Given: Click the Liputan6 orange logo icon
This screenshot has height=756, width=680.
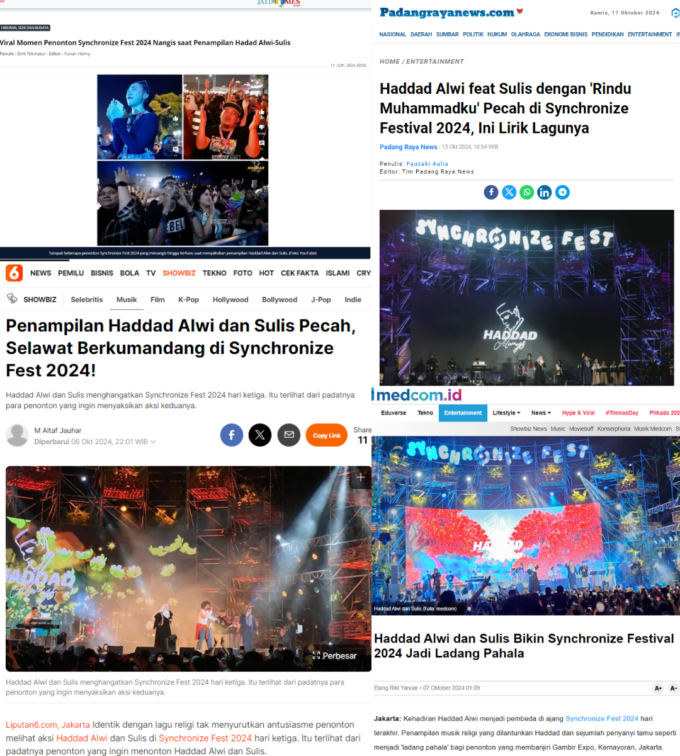Looking at the screenshot, I should (14, 273).
